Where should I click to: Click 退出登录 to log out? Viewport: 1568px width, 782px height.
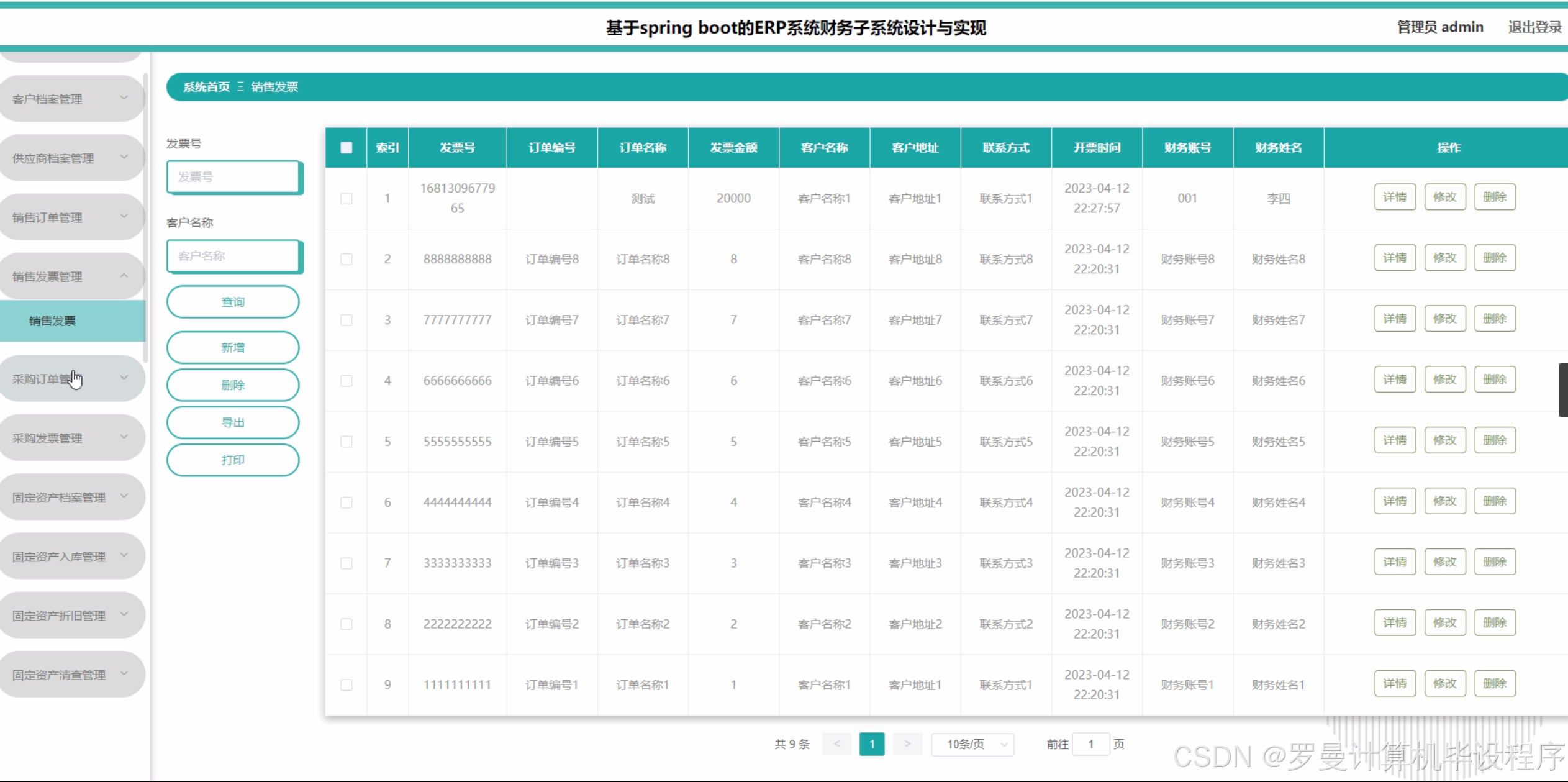click(1534, 26)
